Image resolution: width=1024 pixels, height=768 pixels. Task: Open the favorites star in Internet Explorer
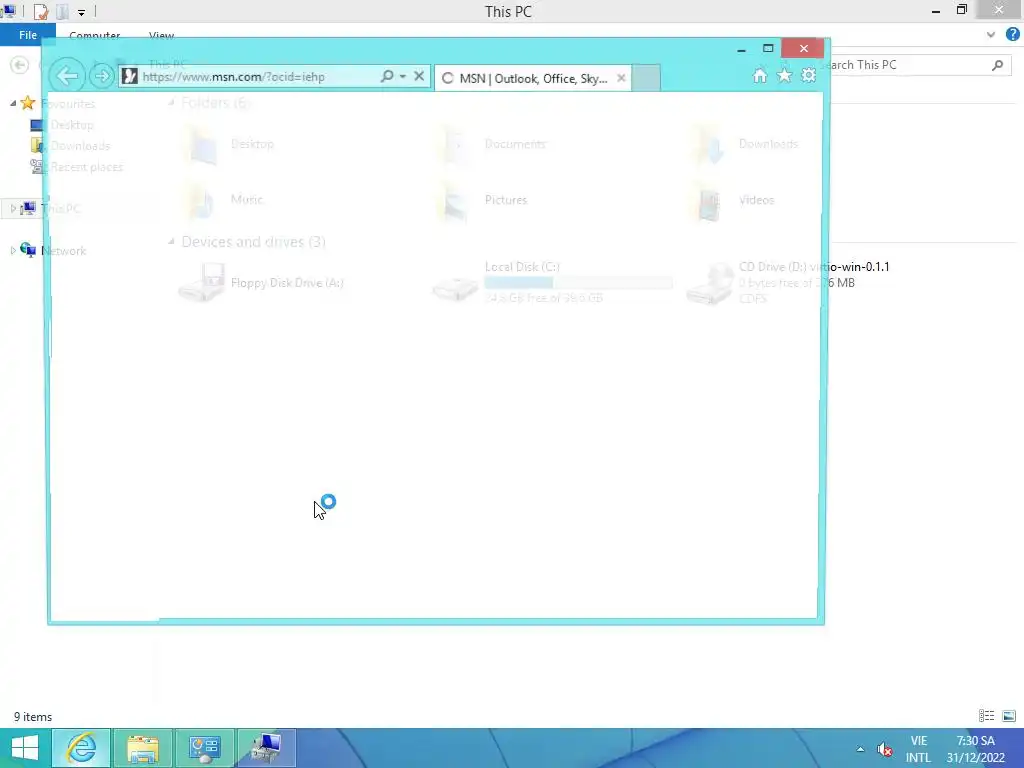[784, 76]
